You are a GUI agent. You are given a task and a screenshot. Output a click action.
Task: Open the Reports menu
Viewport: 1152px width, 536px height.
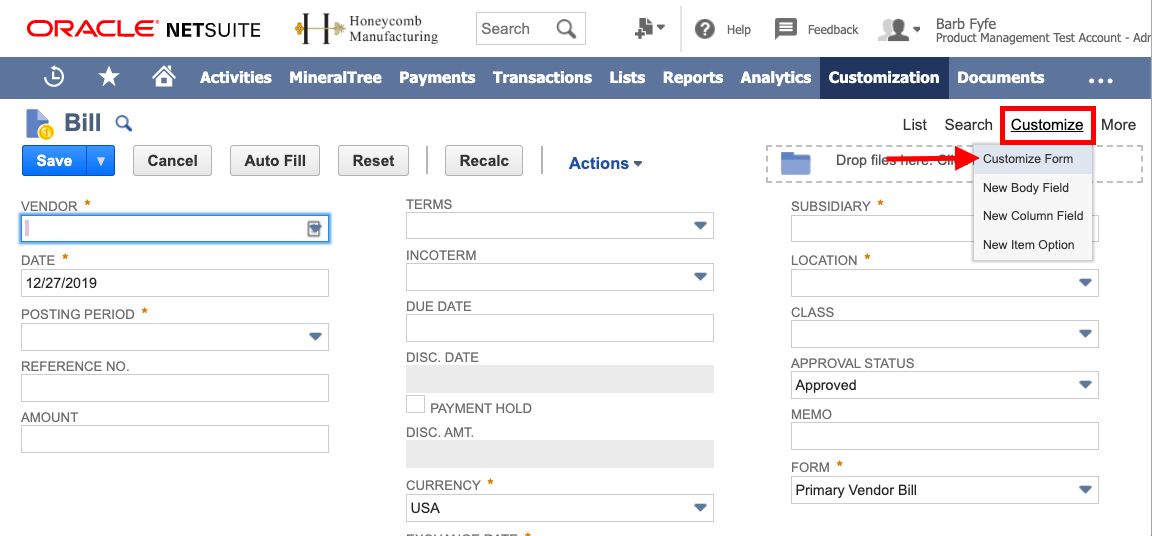(693, 77)
